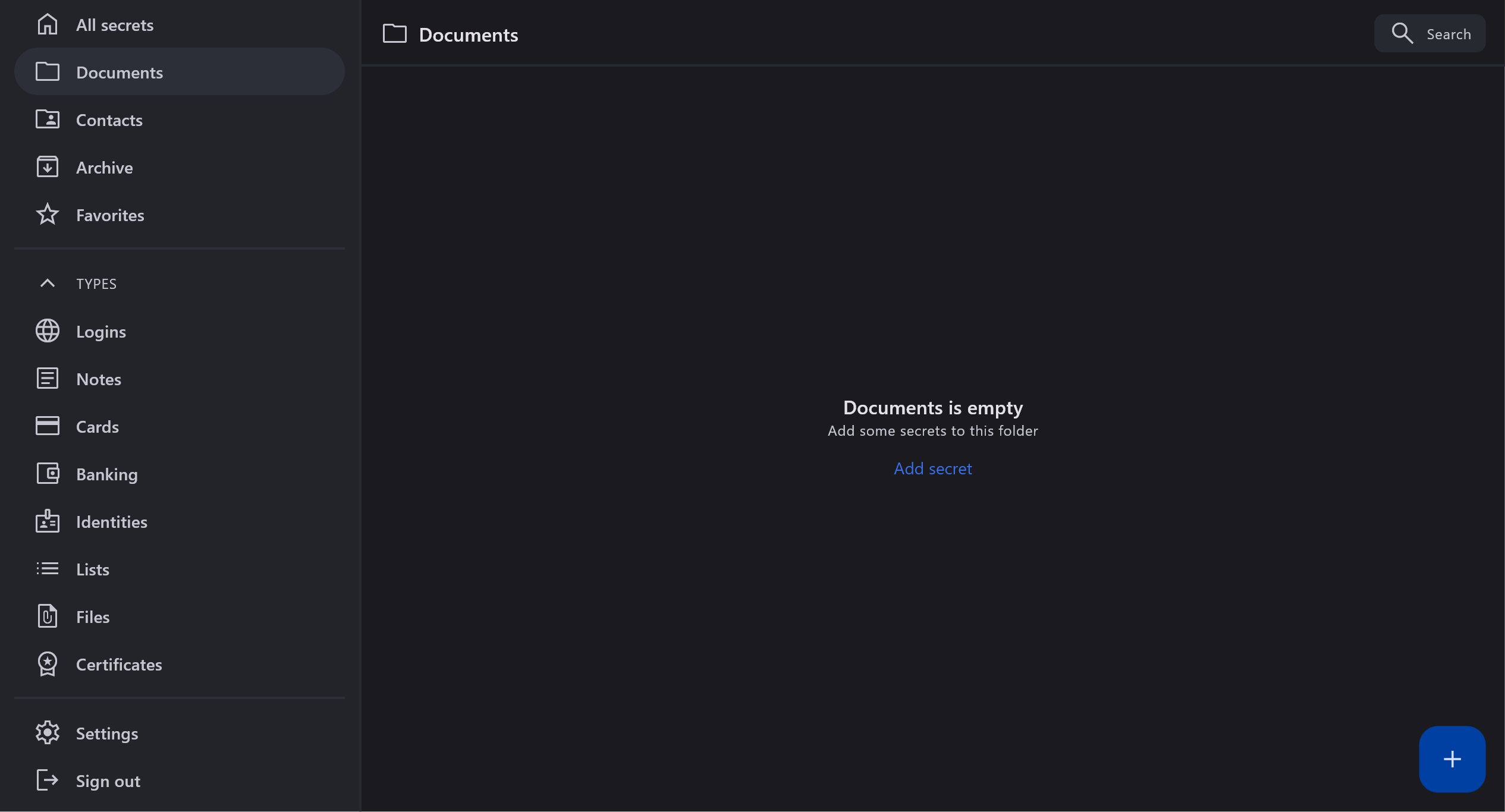
Task: Select Notes type in sidebar
Action: (x=99, y=379)
